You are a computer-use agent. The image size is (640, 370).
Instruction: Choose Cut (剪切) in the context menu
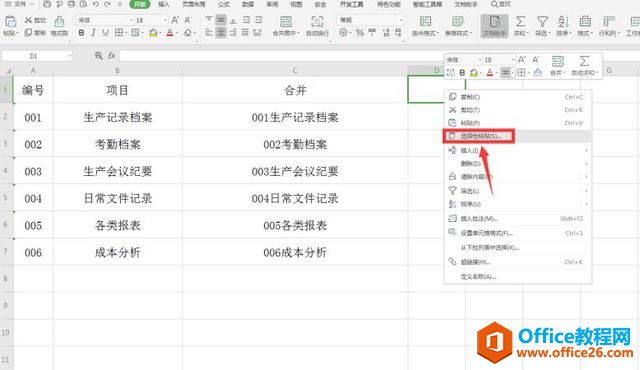point(518,110)
